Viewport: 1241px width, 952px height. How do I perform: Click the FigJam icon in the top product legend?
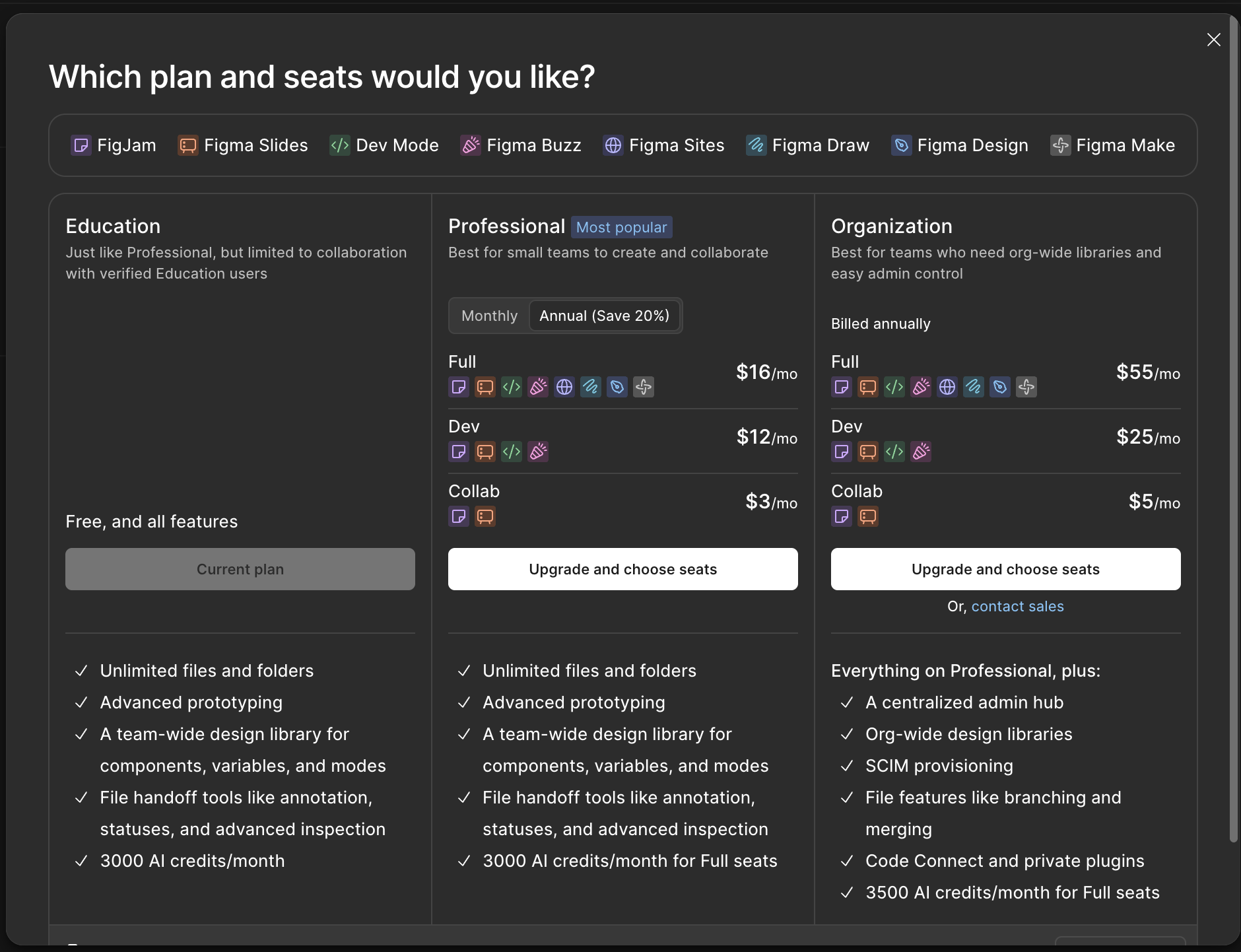point(81,145)
